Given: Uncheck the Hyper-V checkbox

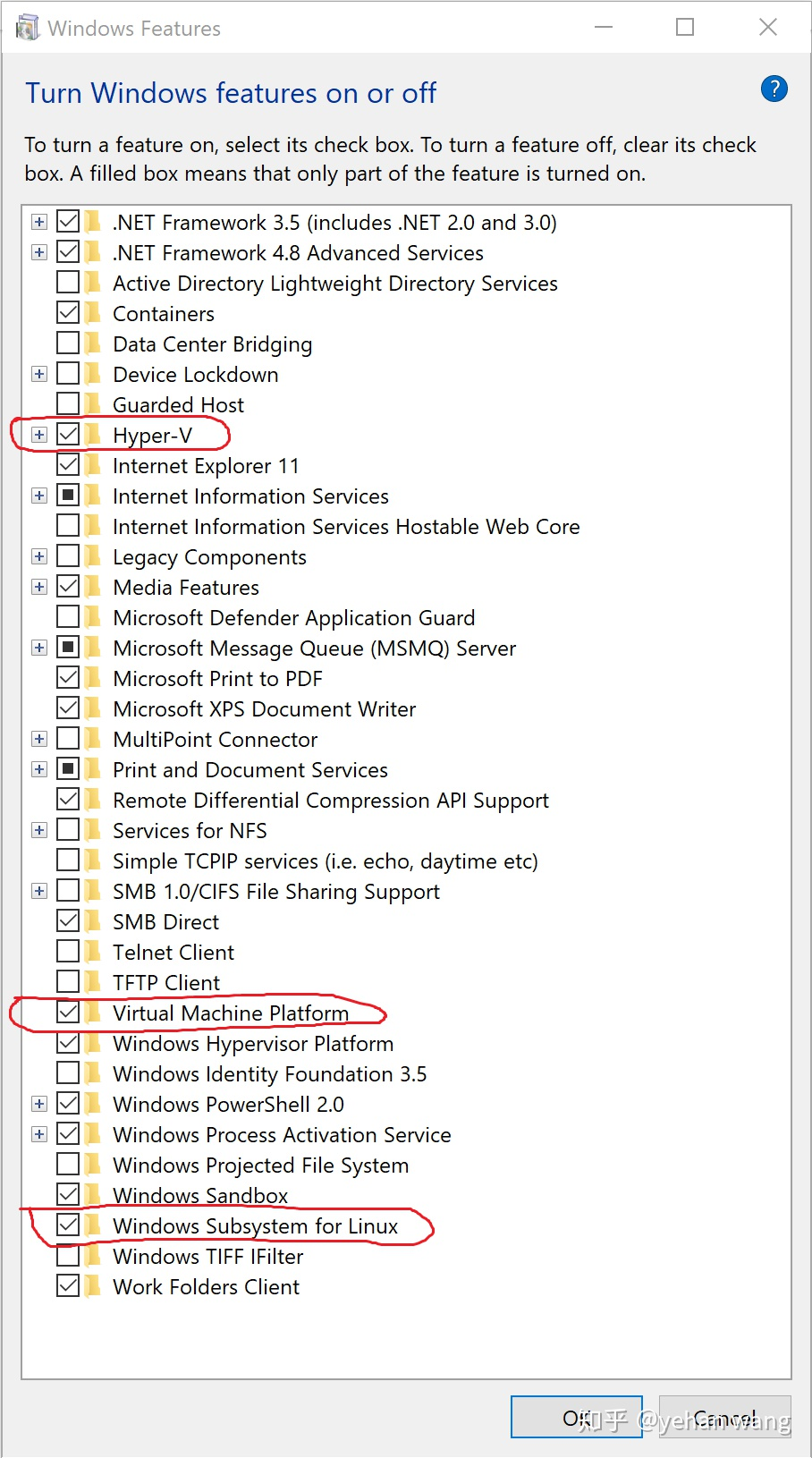Looking at the screenshot, I should tap(68, 435).
